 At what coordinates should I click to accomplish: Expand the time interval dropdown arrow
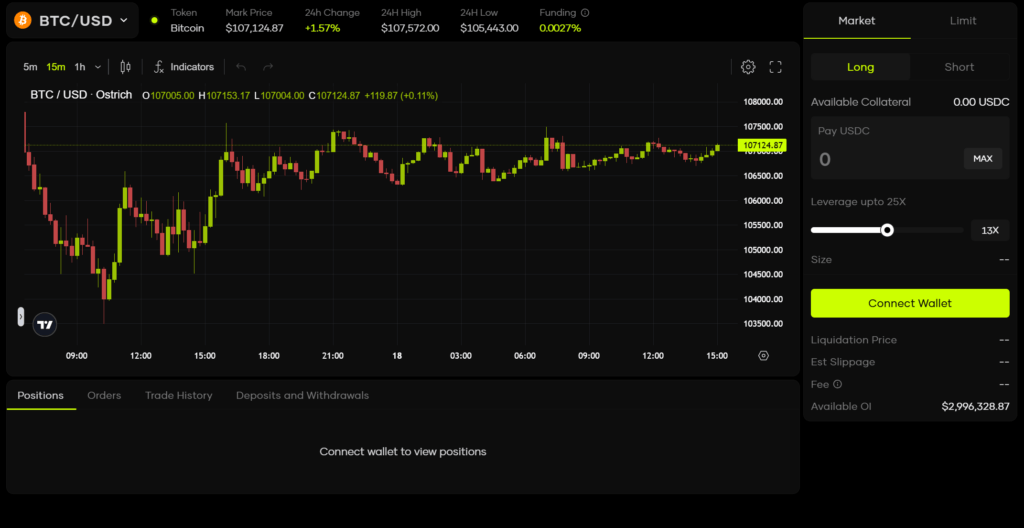coord(98,67)
